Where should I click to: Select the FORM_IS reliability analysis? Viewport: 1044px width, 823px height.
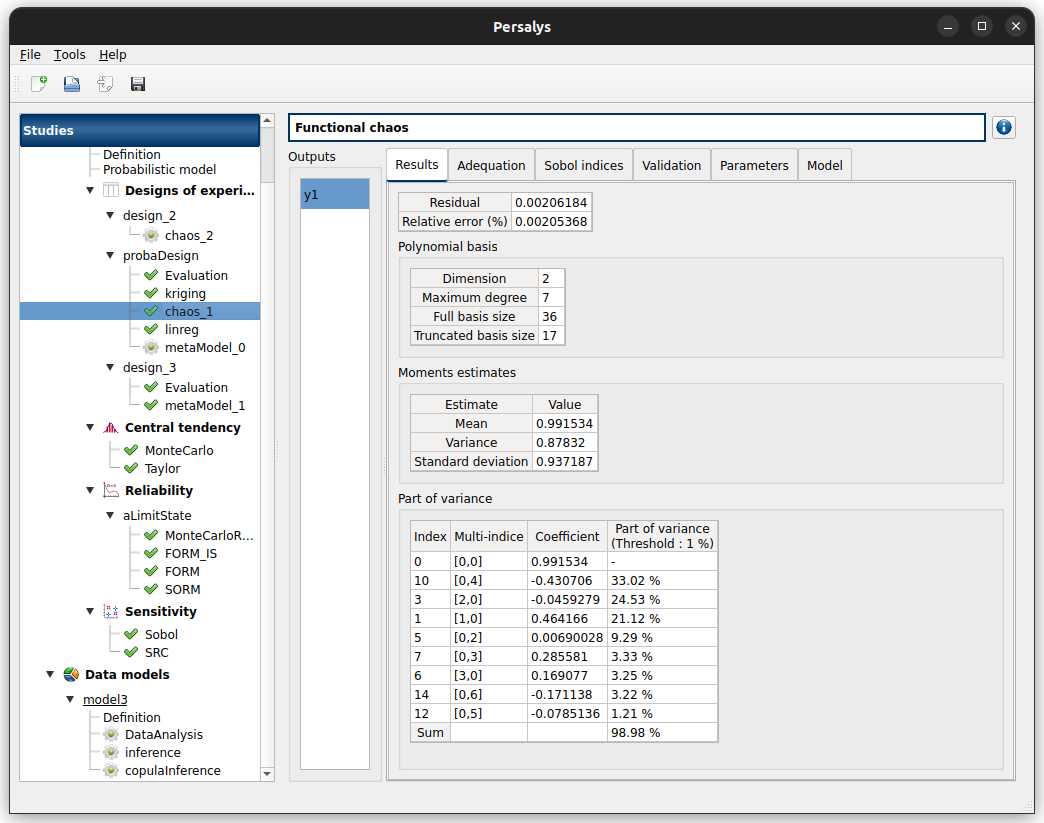pyautogui.click(x=190, y=554)
